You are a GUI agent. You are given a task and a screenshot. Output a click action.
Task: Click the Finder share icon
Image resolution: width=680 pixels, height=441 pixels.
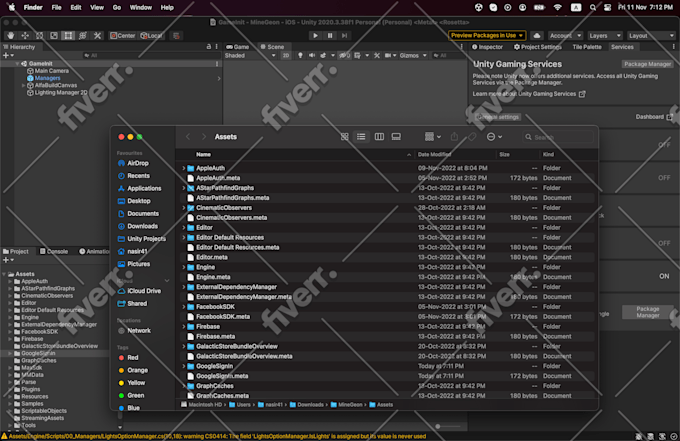pyautogui.click(x=454, y=137)
